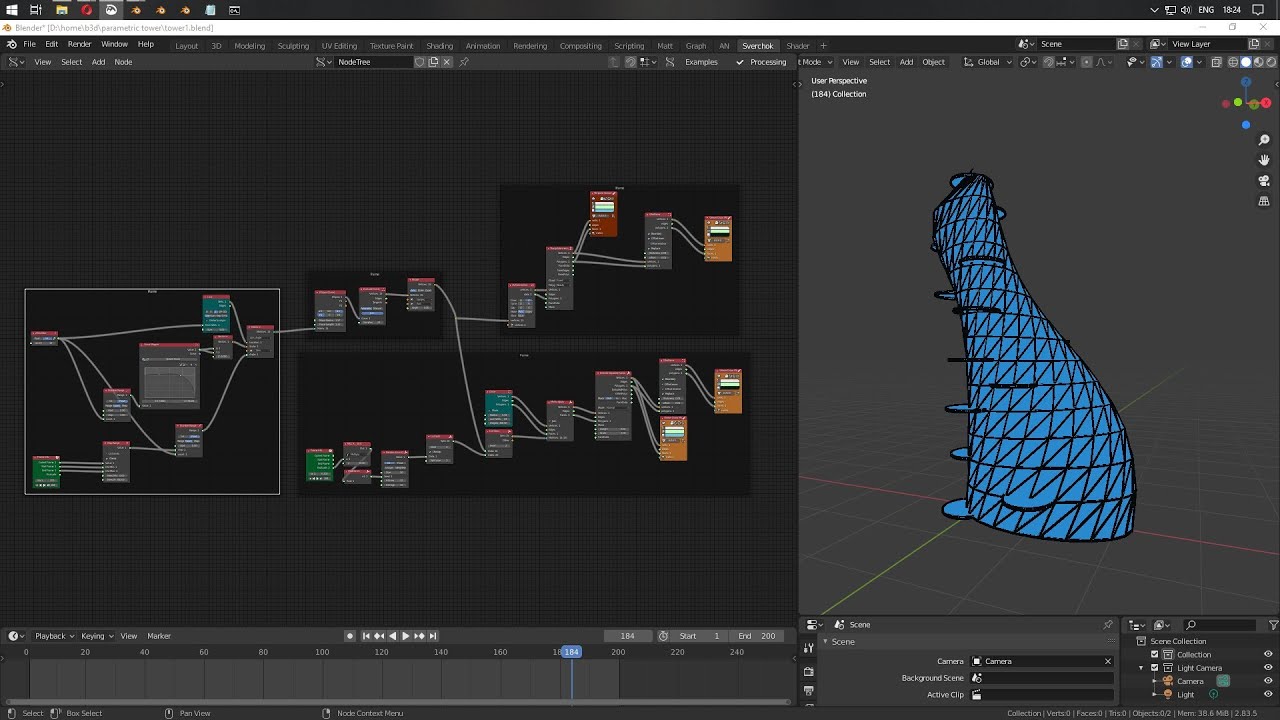This screenshot has width=1280, height=720.
Task: Hide the Light object in Outliner
Action: tap(1268, 694)
